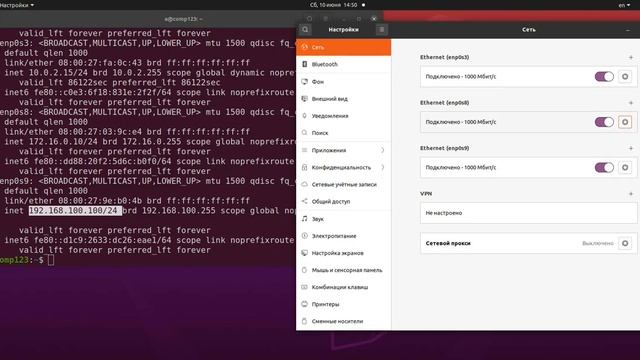Open the en keyboard layout dropdown
640x360 pixels.
(x=624, y=5)
